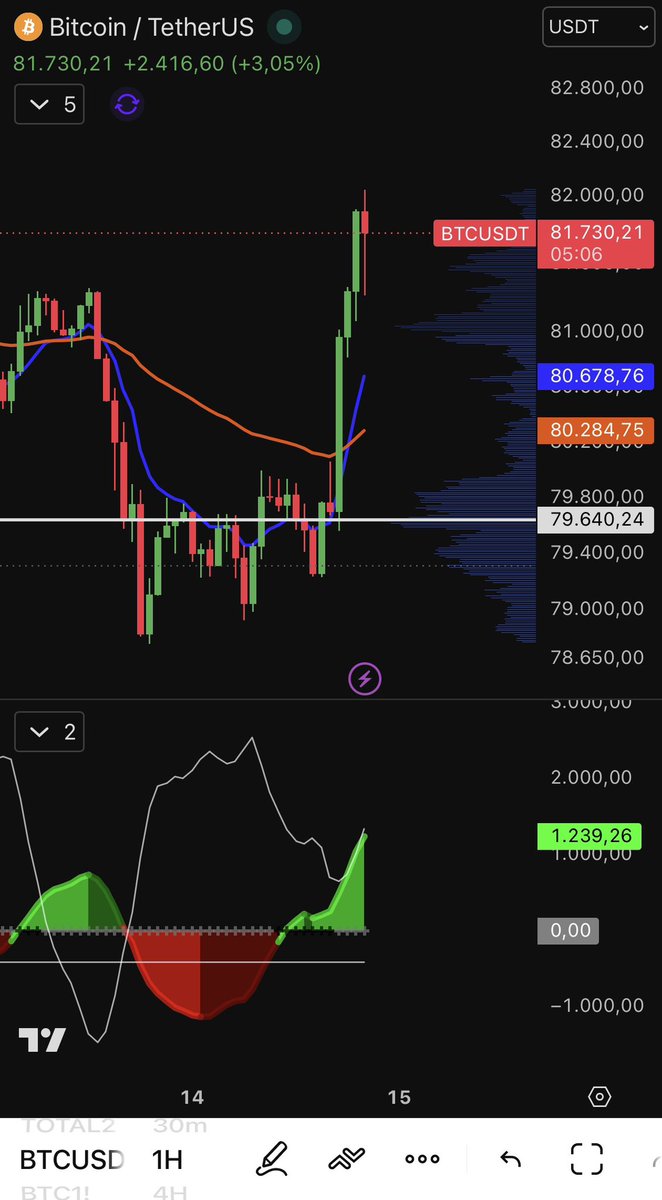
Task: Click the 14 date label on time axis
Action: point(192,1097)
